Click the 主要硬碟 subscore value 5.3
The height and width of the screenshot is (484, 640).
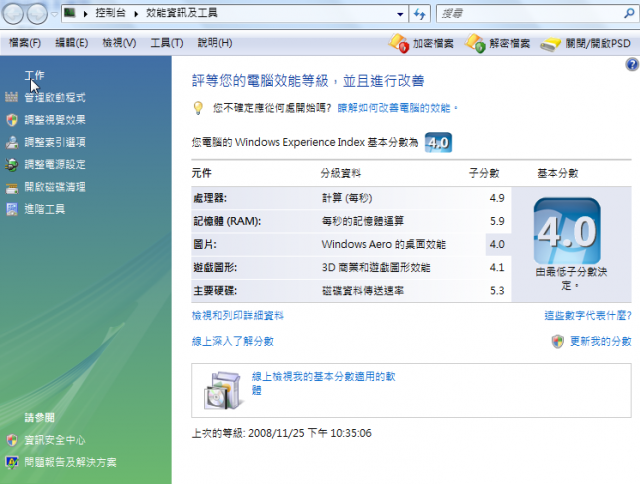pos(497,291)
